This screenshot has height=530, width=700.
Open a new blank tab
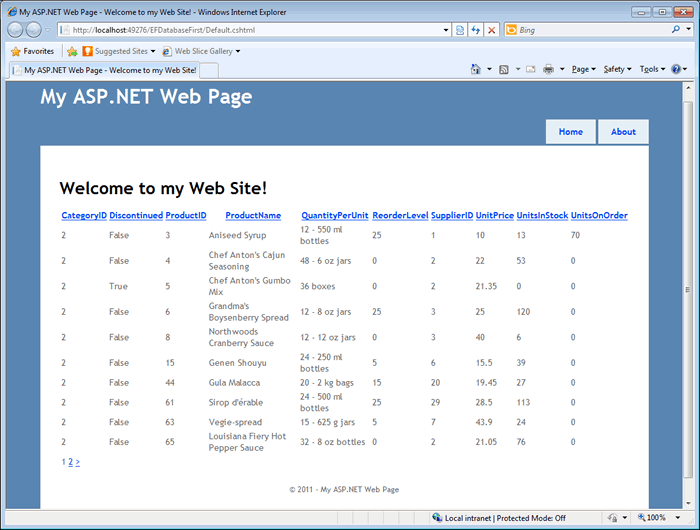[x=209, y=71]
